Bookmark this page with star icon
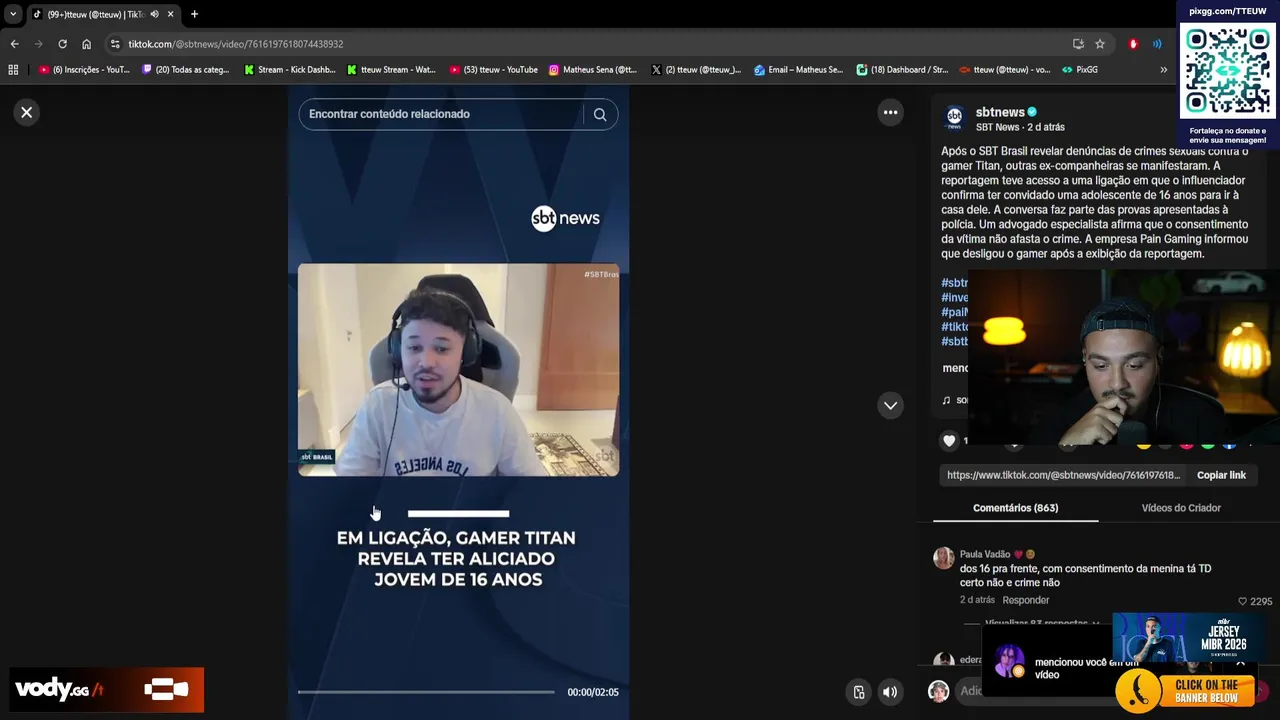 coord(1100,44)
